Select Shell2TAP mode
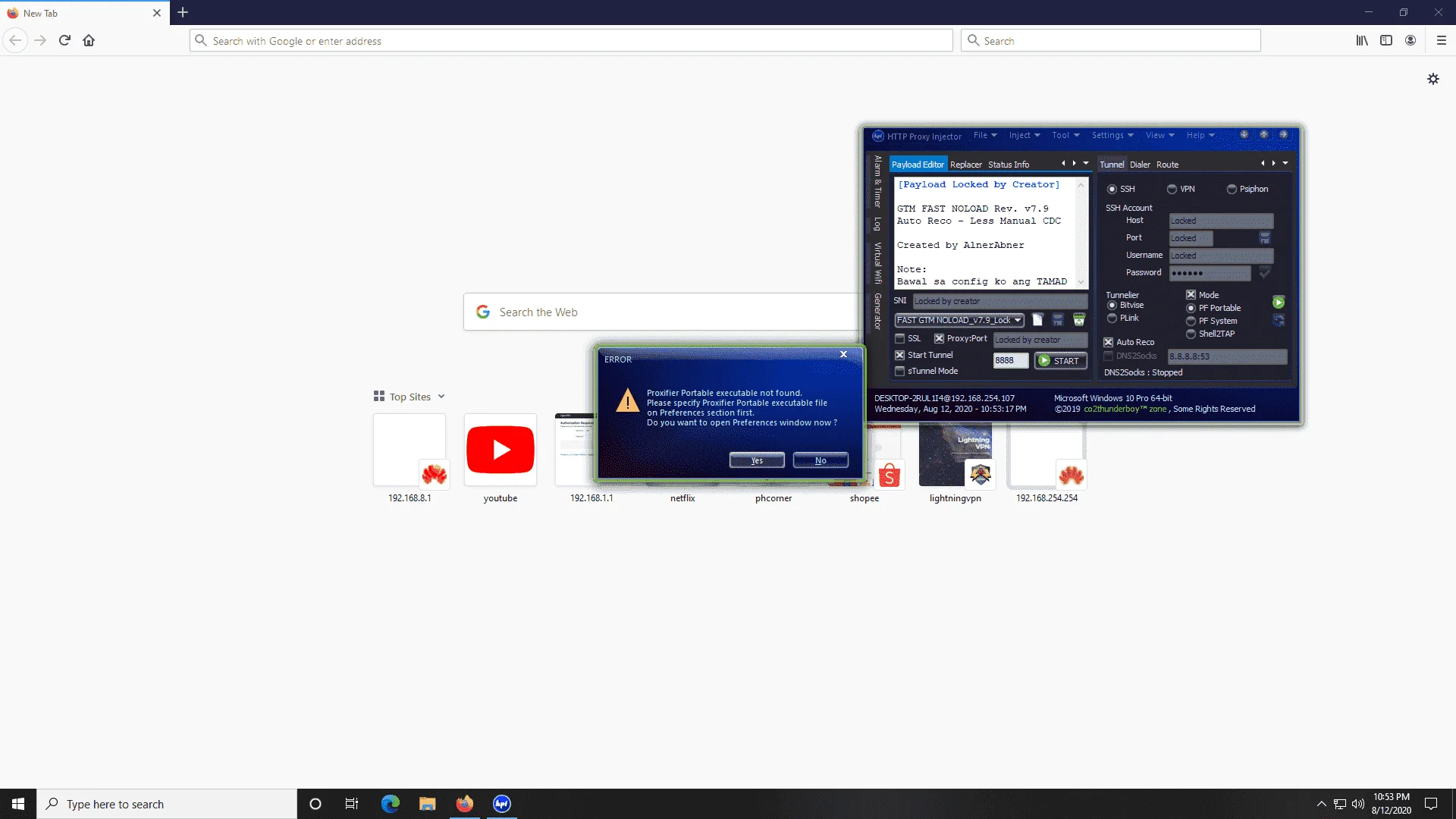This screenshot has width=1456, height=819. point(1191,334)
